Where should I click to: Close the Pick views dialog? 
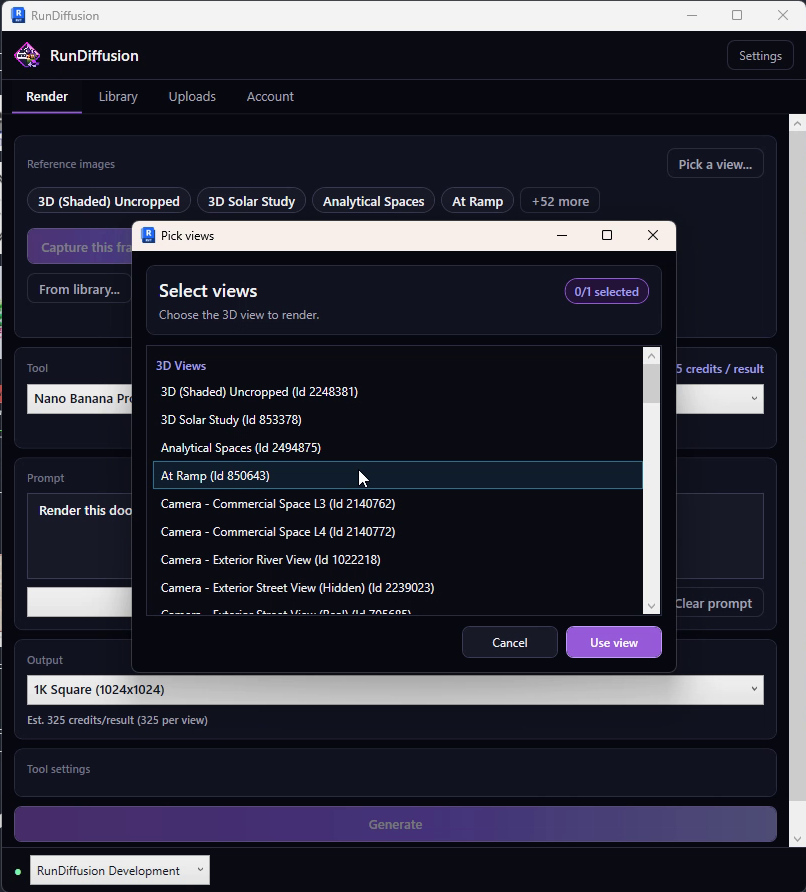coord(653,235)
